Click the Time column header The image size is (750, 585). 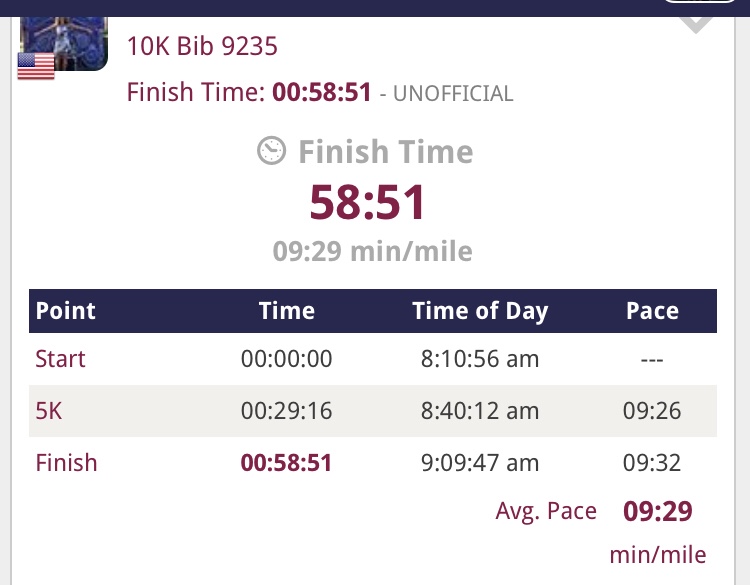click(287, 311)
